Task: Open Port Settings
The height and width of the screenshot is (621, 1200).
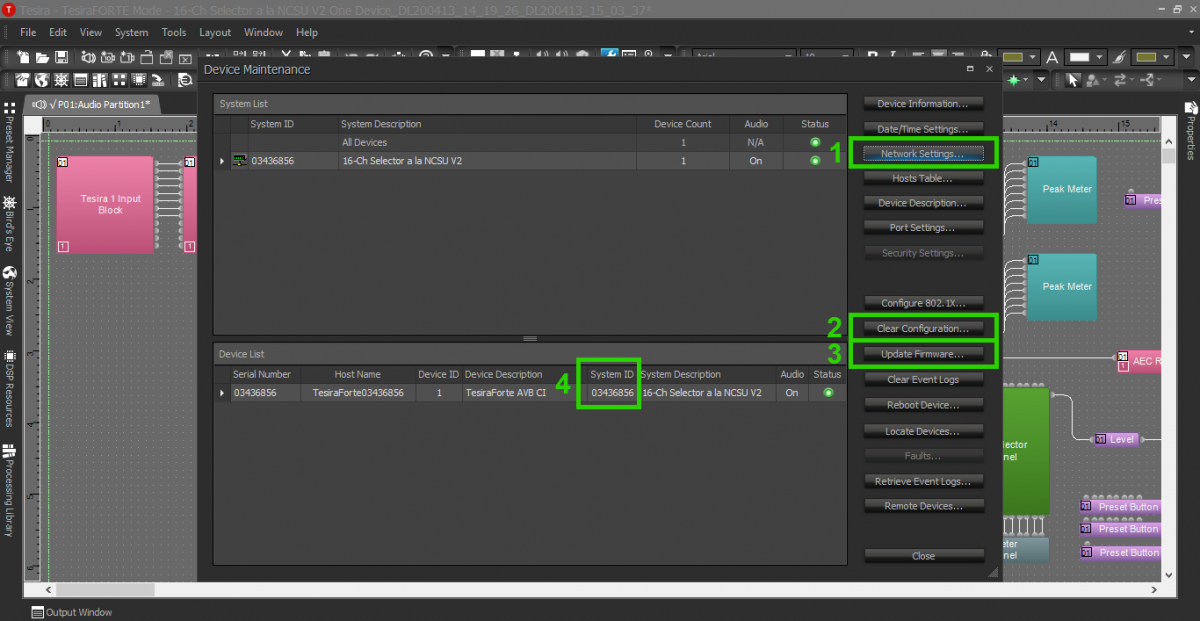Action: point(923,228)
